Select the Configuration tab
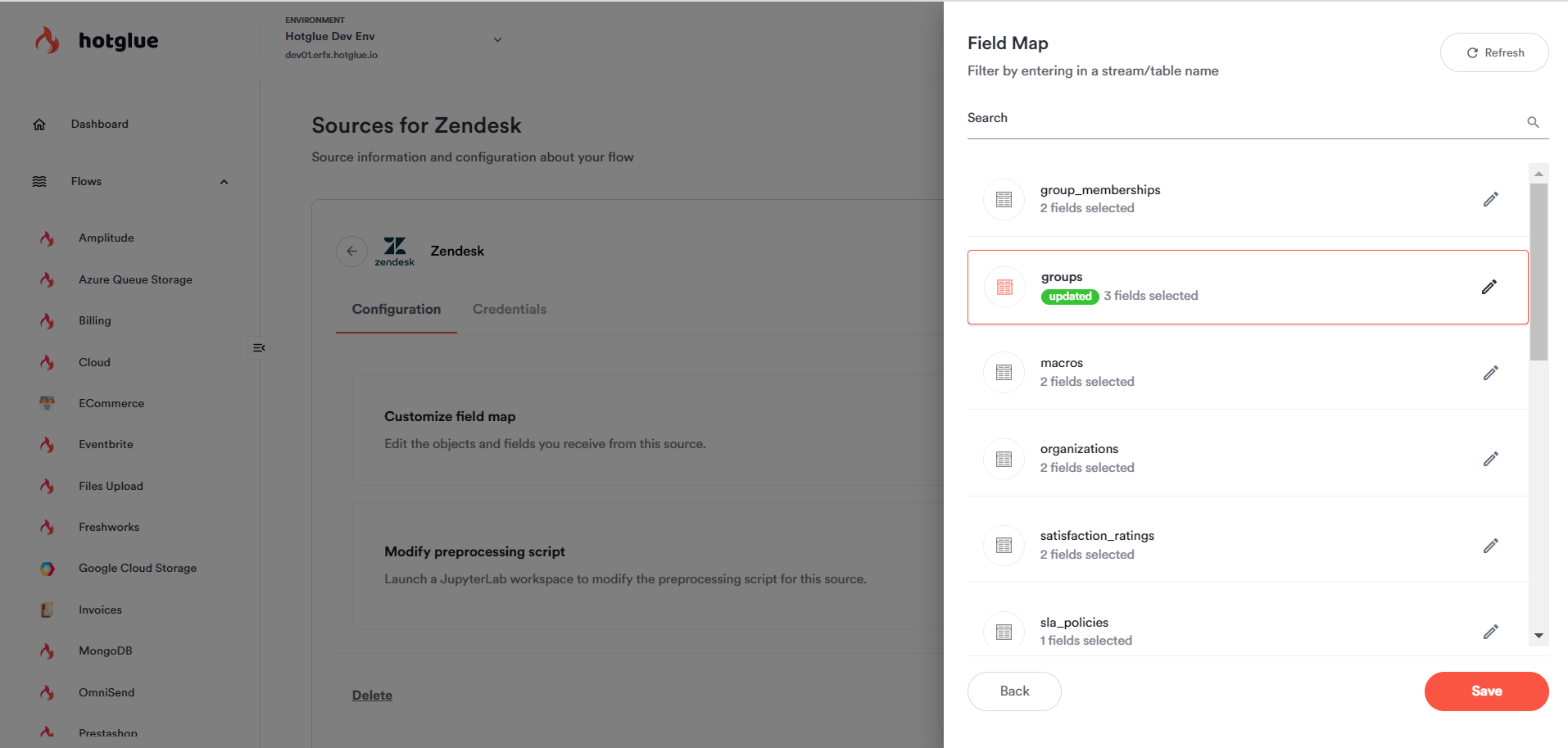The image size is (1568, 748). tap(397, 309)
